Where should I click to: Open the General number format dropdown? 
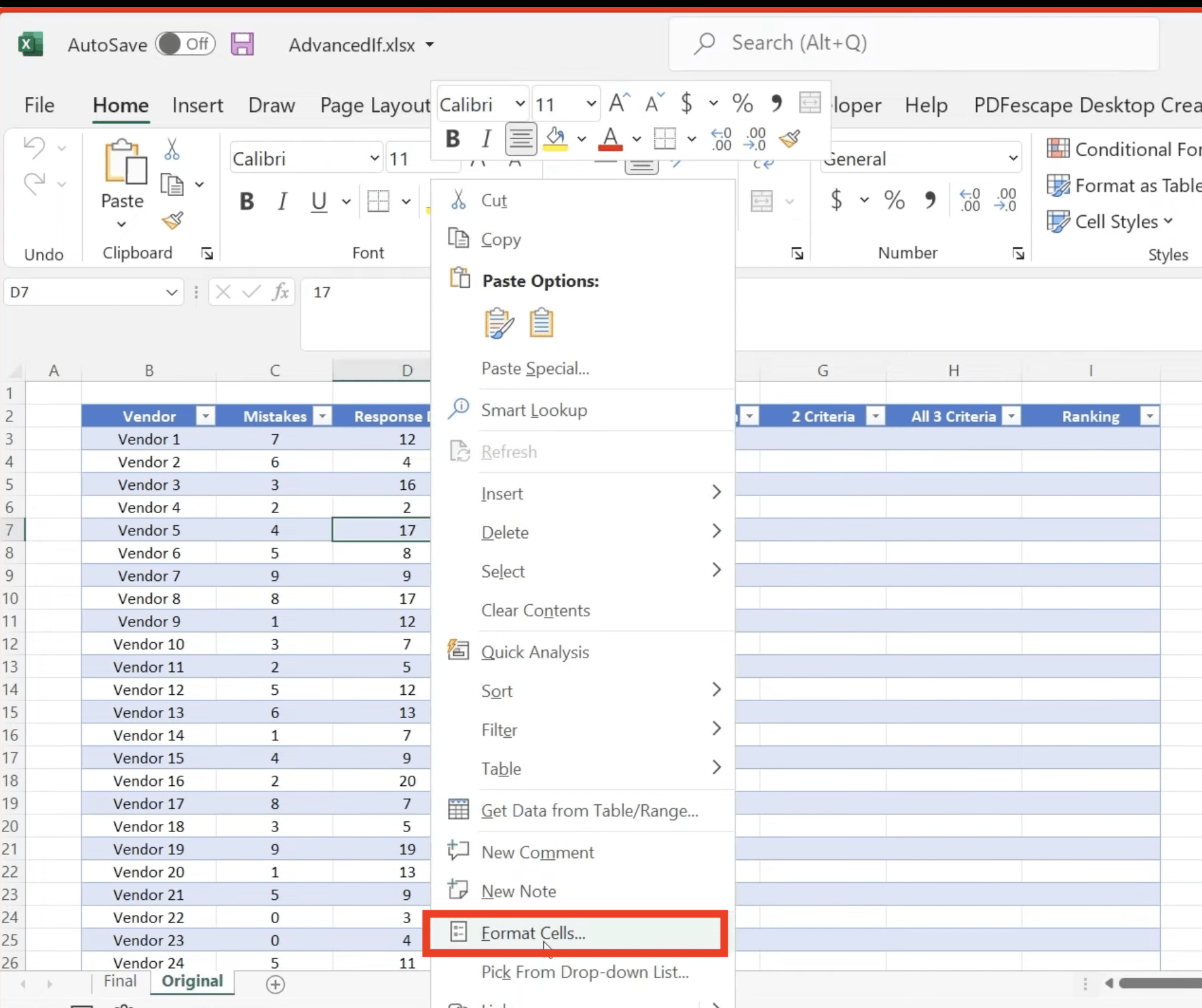(x=1012, y=158)
